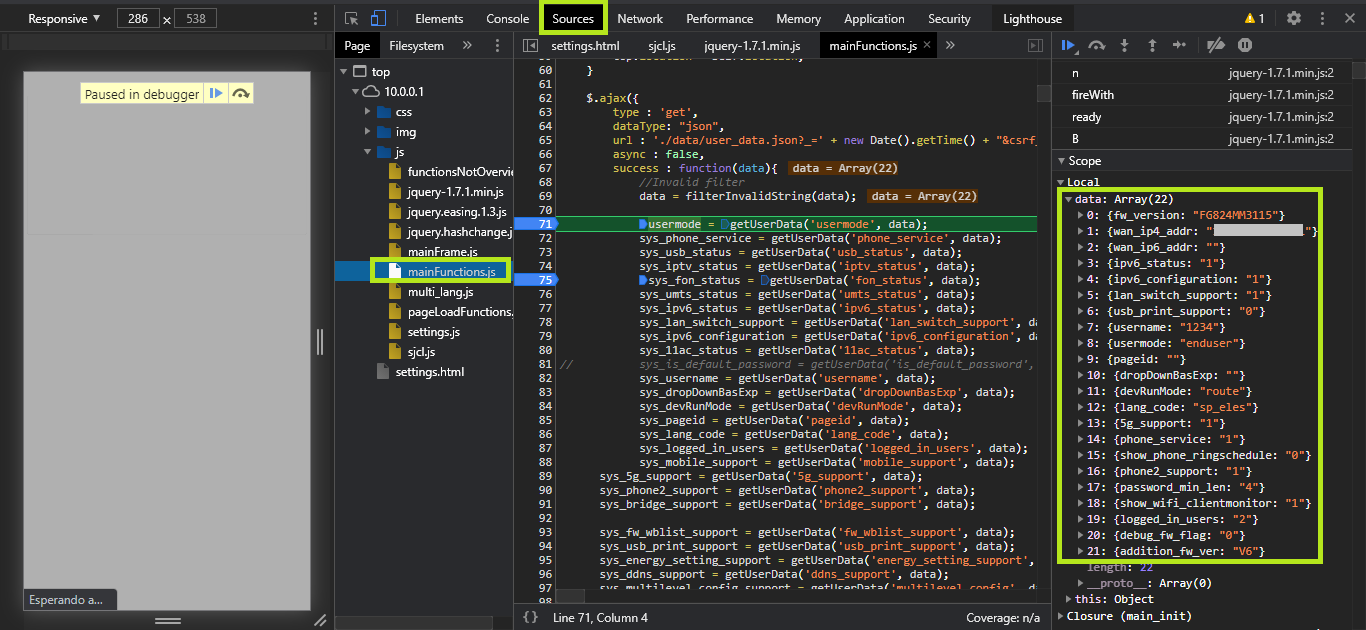
Task: Click the Step into function icon
Action: coord(1124,45)
